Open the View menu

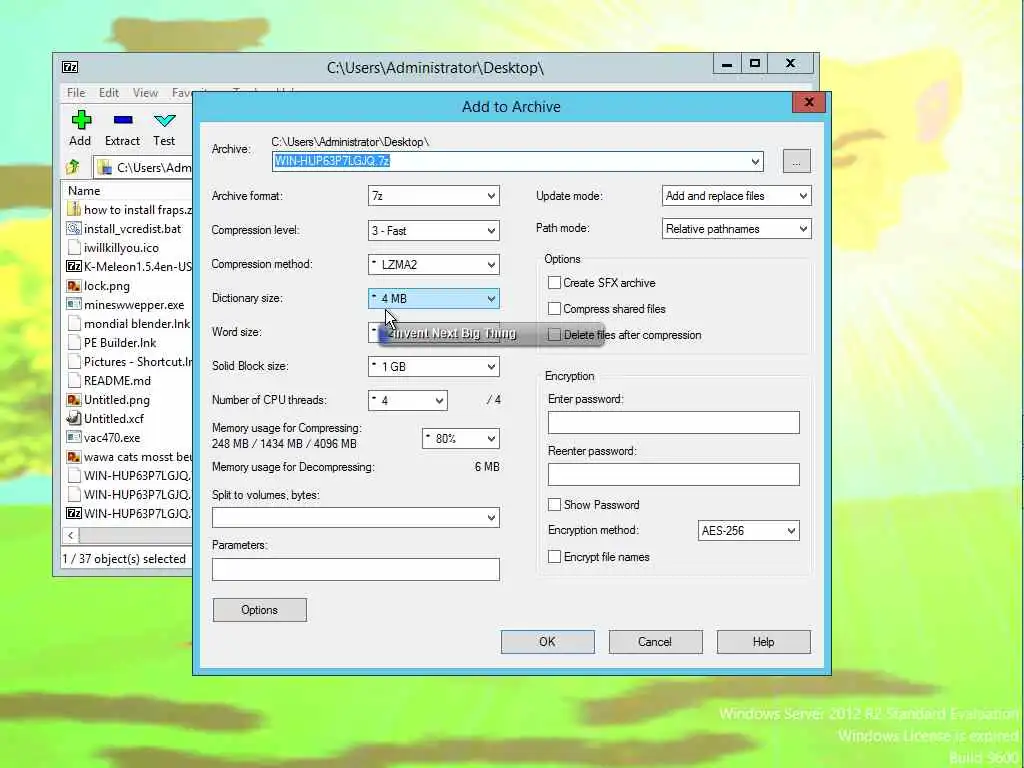coord(145,93)
